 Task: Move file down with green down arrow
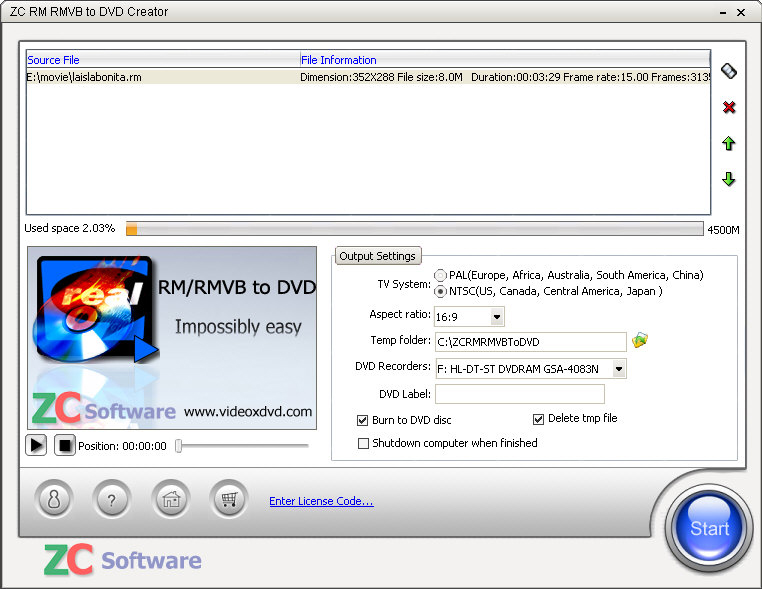(x=728, y=179)
